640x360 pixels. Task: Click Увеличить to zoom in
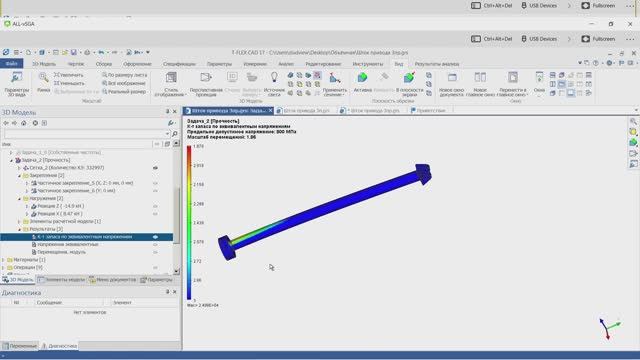[x=69, y=75]
